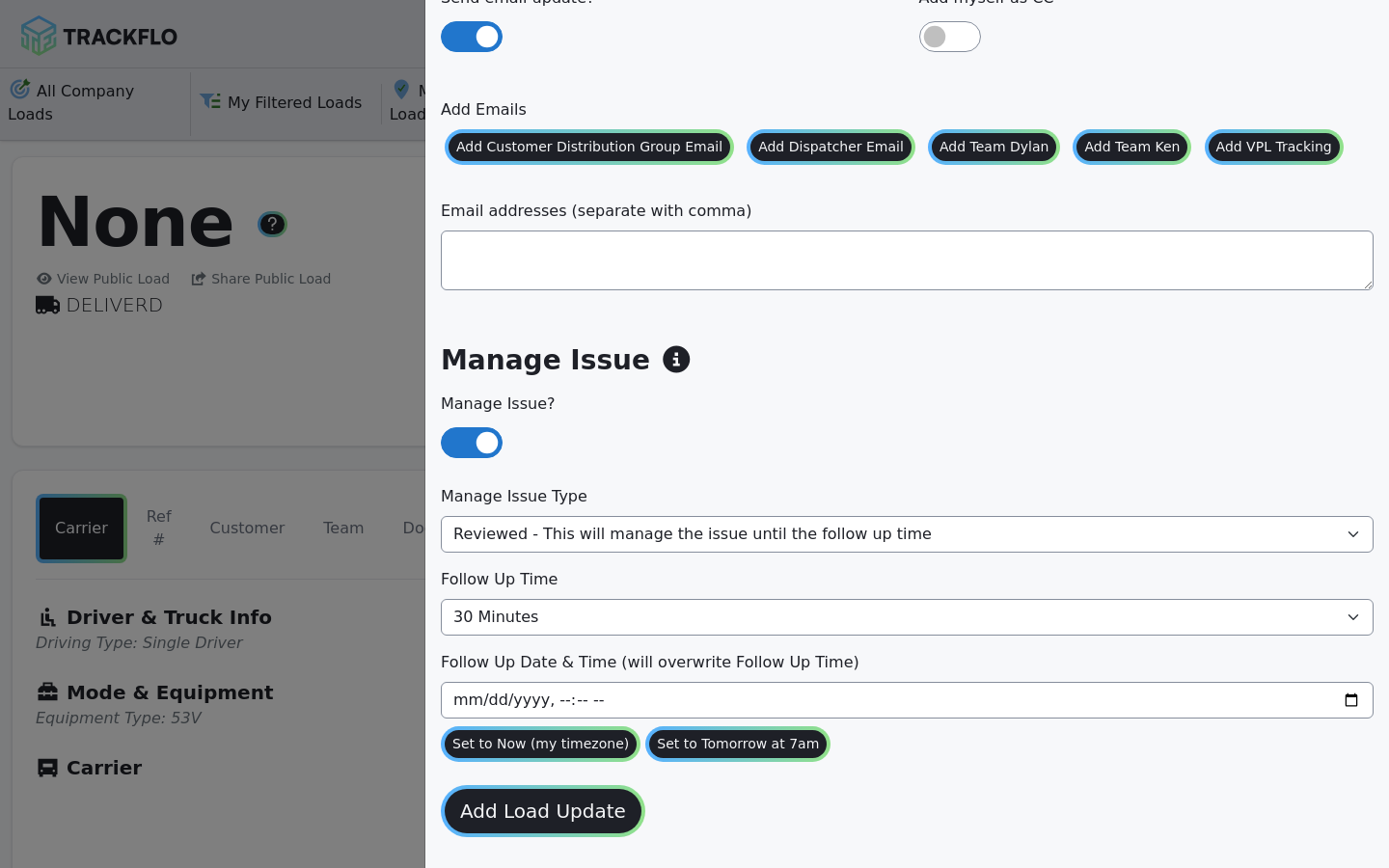Click Set to Tomorrow at 7am button
This screenshot has height=868, width=1389.
(x=738, y=744)
